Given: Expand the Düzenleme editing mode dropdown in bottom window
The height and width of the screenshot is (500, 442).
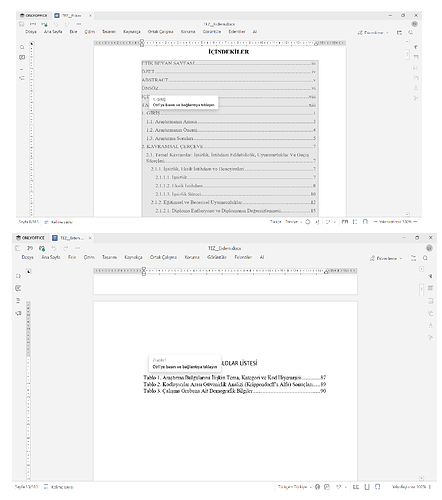Looking at the screenshot, I should point(386,258).
